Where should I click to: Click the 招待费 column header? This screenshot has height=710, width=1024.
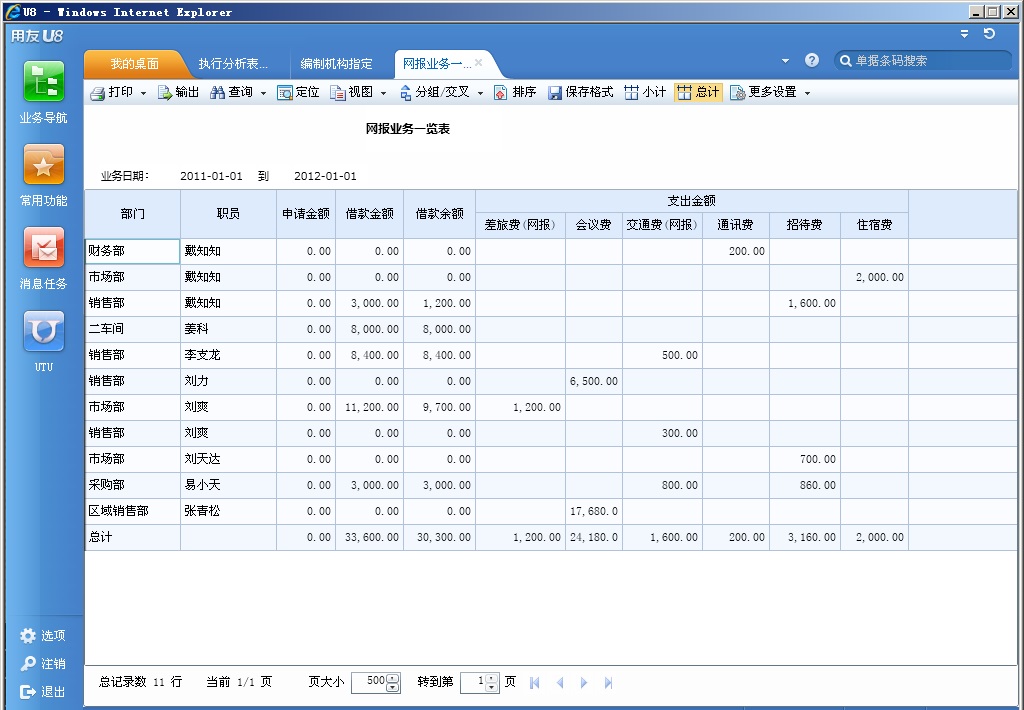[805, 225]
